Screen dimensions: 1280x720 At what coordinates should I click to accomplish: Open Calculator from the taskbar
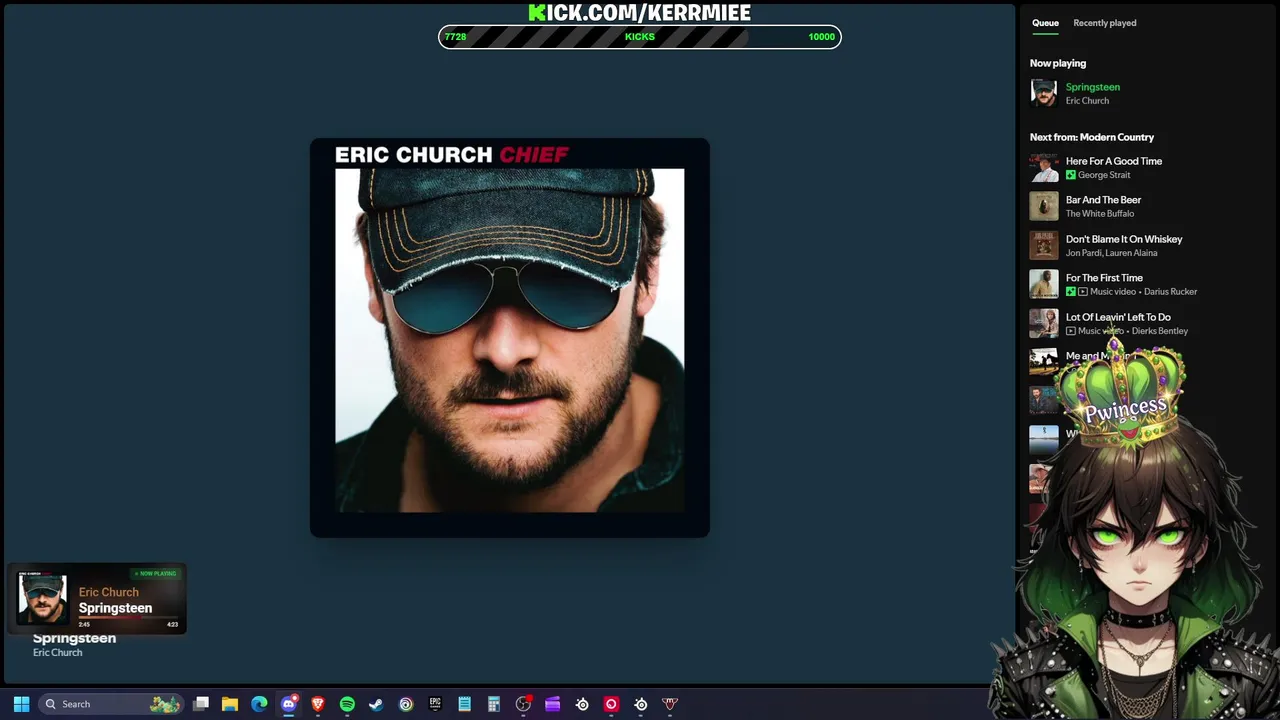(x=493, y=704)
